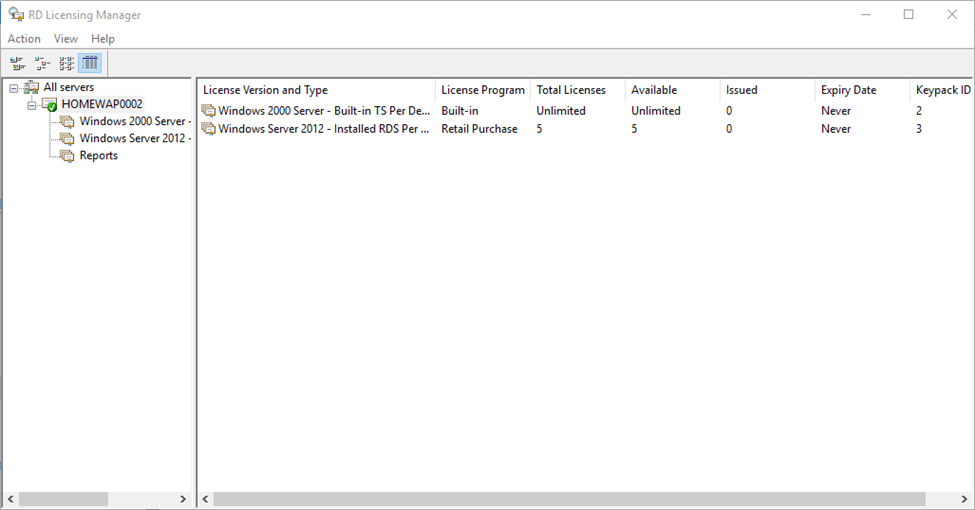Click the license icon on Windows Server 2012 list row
975x510 pixels.
(x=209, y=129)
